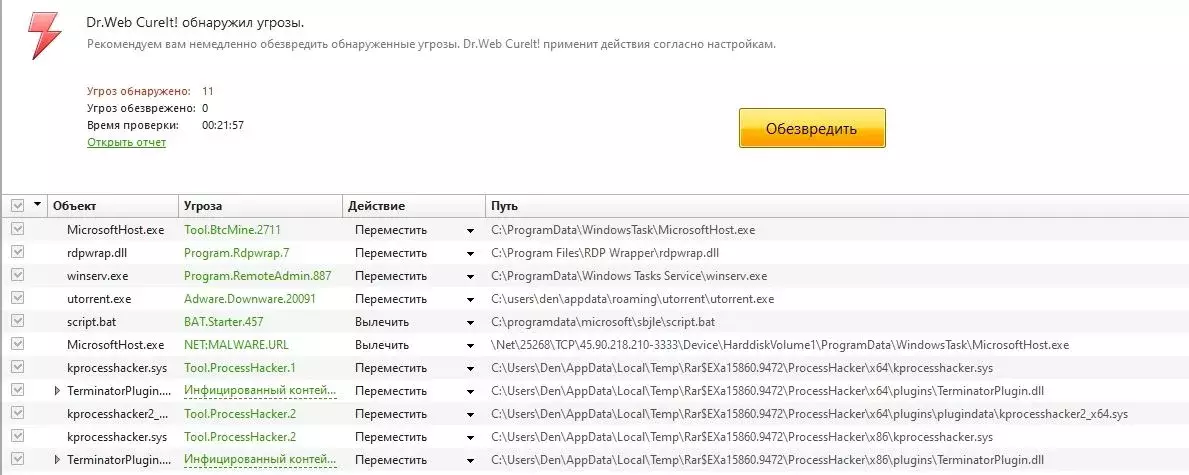Select path starting with \Net\25268\TCP
1189x475 pixels.
click(780, 344)
